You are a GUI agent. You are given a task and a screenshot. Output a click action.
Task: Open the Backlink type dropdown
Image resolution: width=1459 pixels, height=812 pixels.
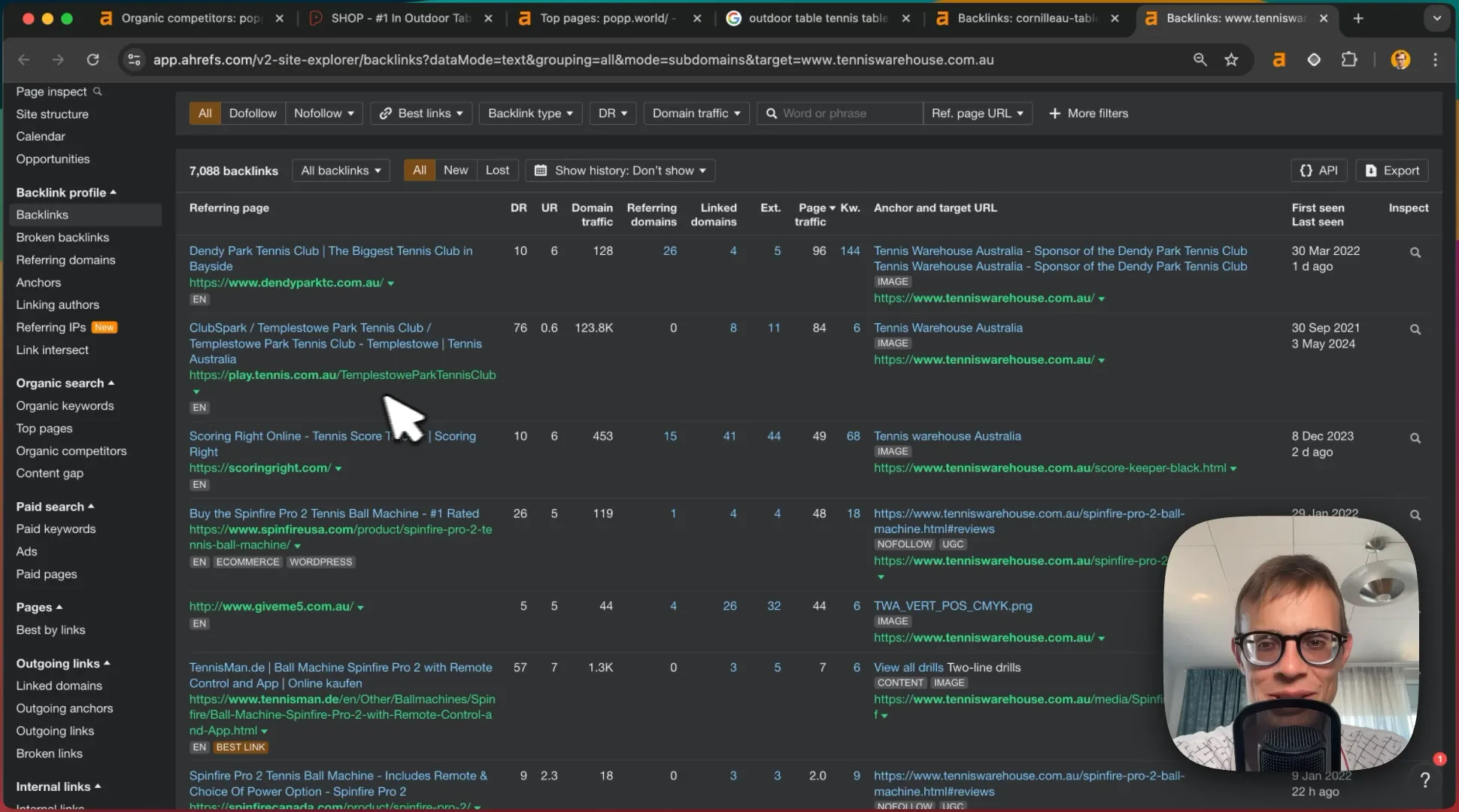pos(530,113)
